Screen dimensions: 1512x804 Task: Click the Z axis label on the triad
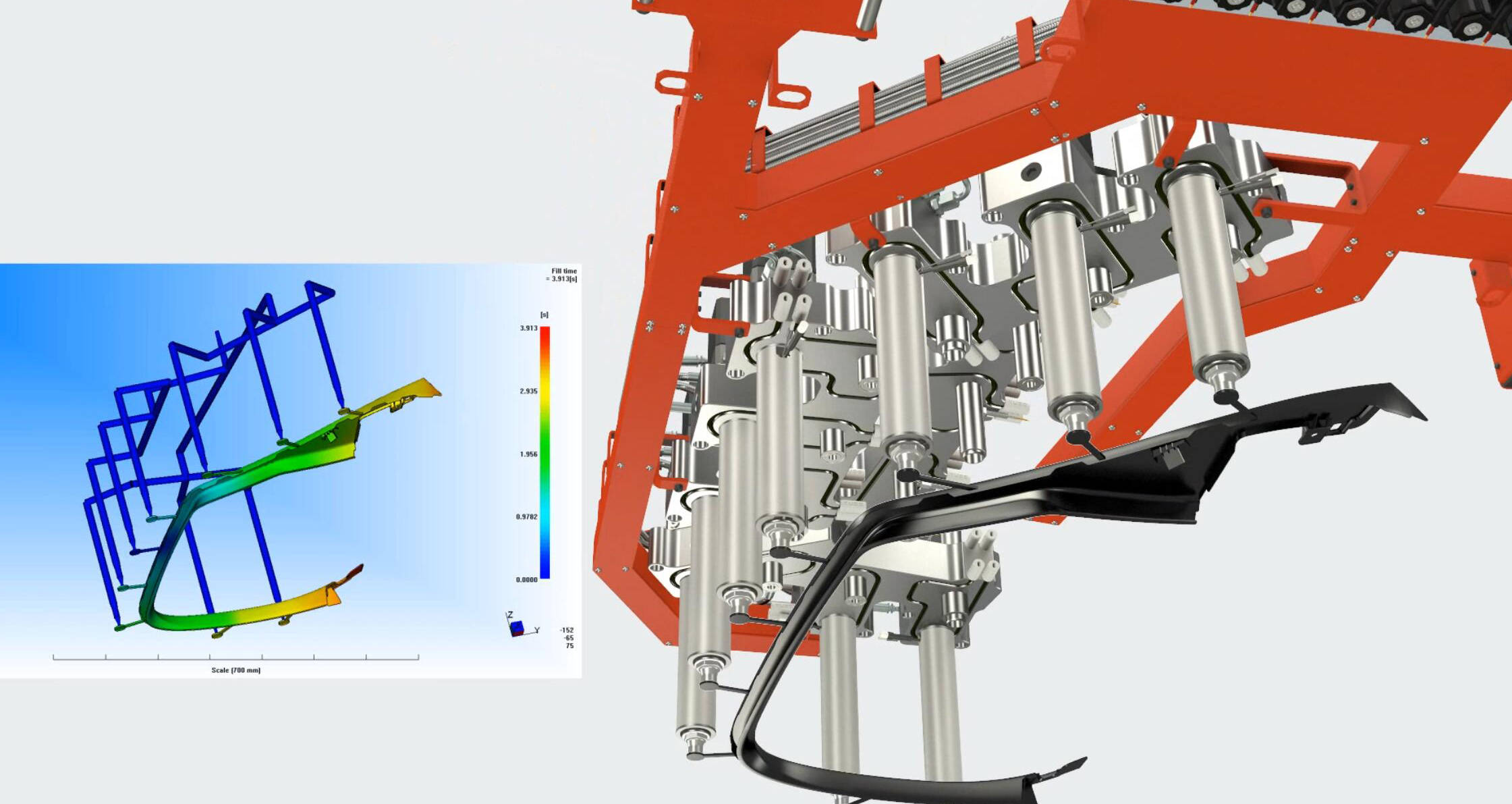510,614
